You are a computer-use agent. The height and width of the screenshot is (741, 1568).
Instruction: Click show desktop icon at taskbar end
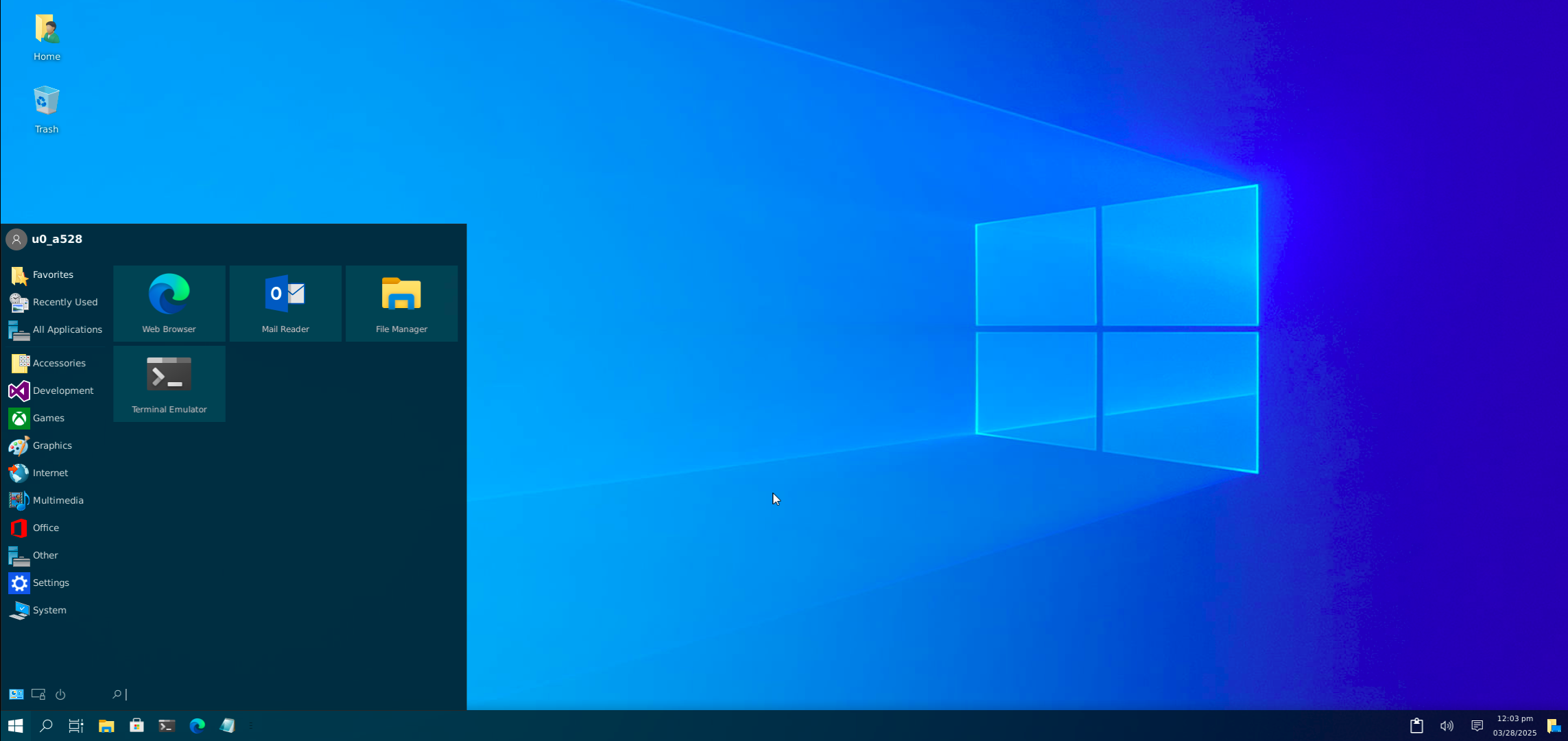point(1554,726)
